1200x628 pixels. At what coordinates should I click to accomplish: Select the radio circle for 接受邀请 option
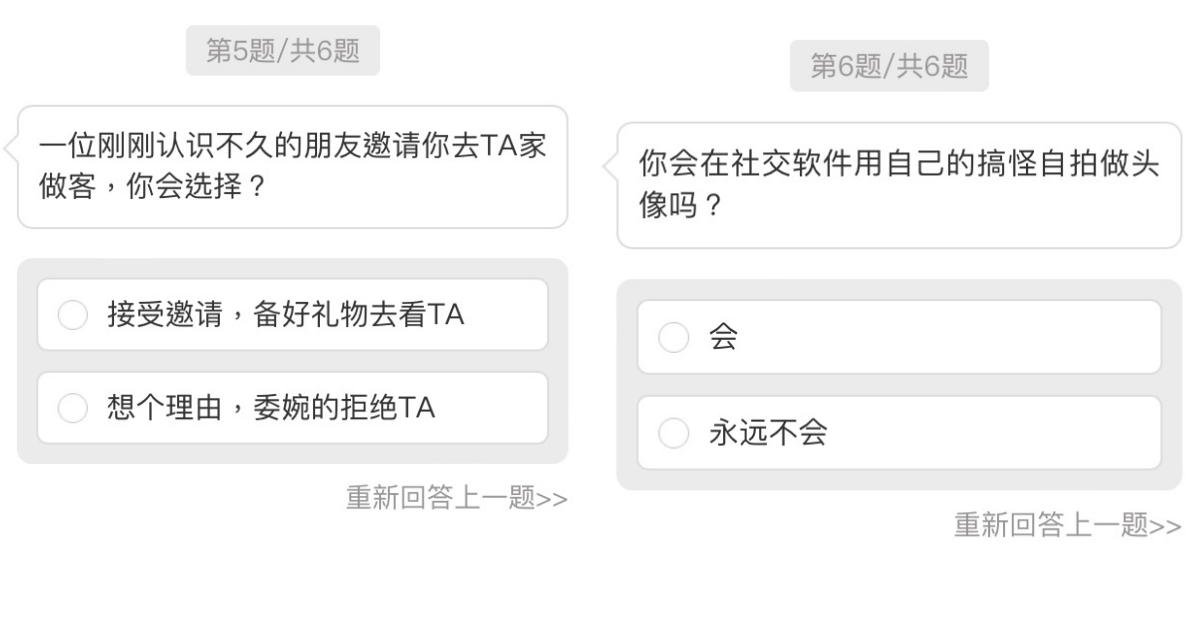pyautogui.click(x=73, y=316)
